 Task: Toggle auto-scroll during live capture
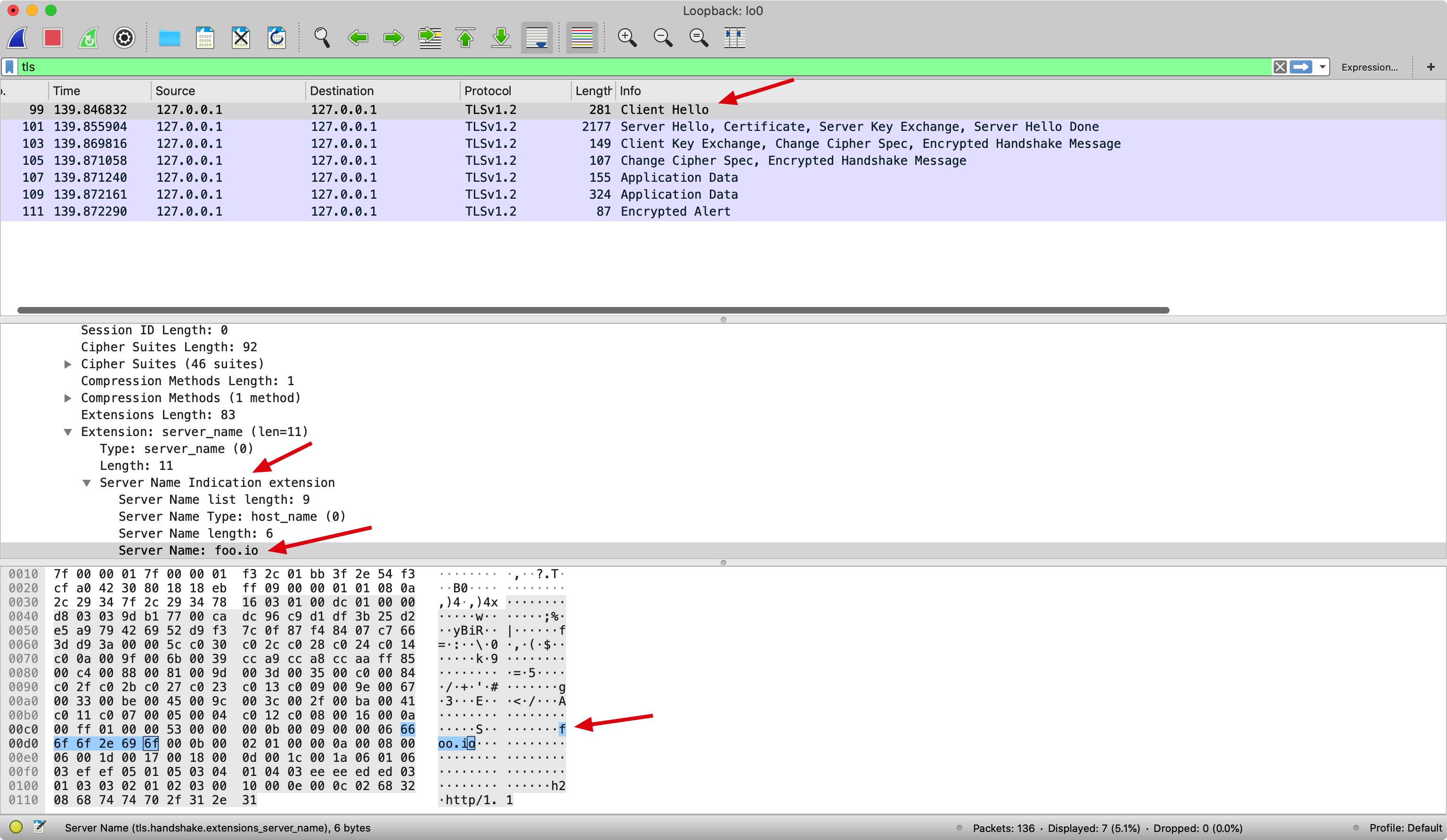point(537,38)
